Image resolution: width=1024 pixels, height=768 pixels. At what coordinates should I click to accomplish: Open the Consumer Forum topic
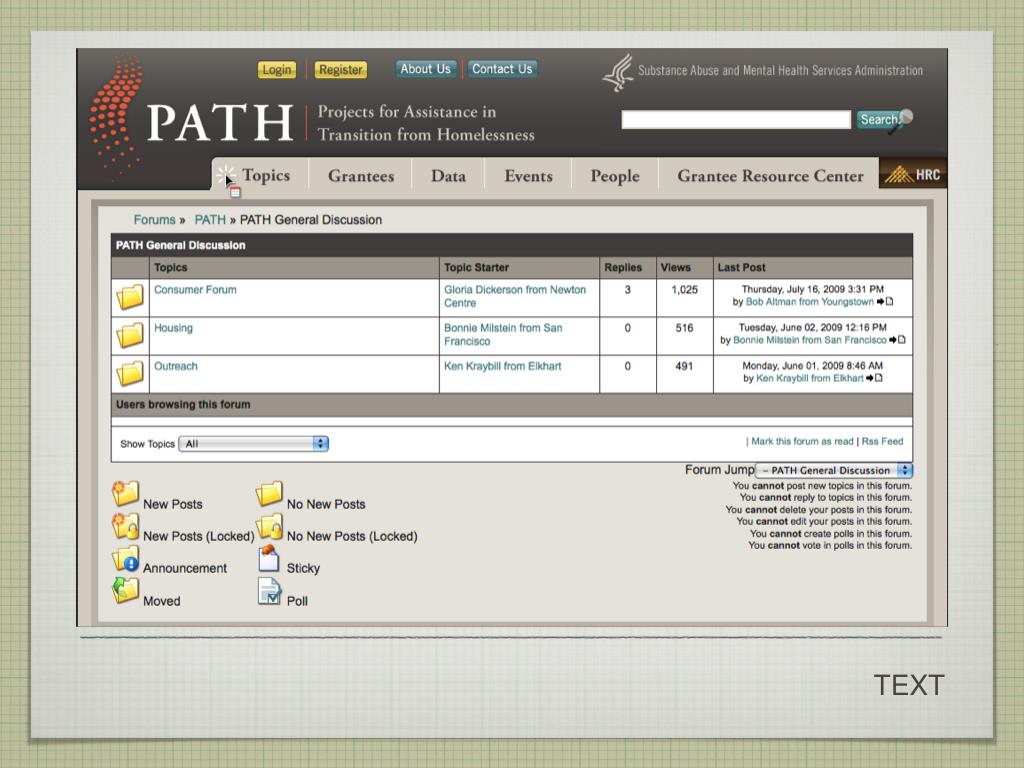[x=195, y=289]
